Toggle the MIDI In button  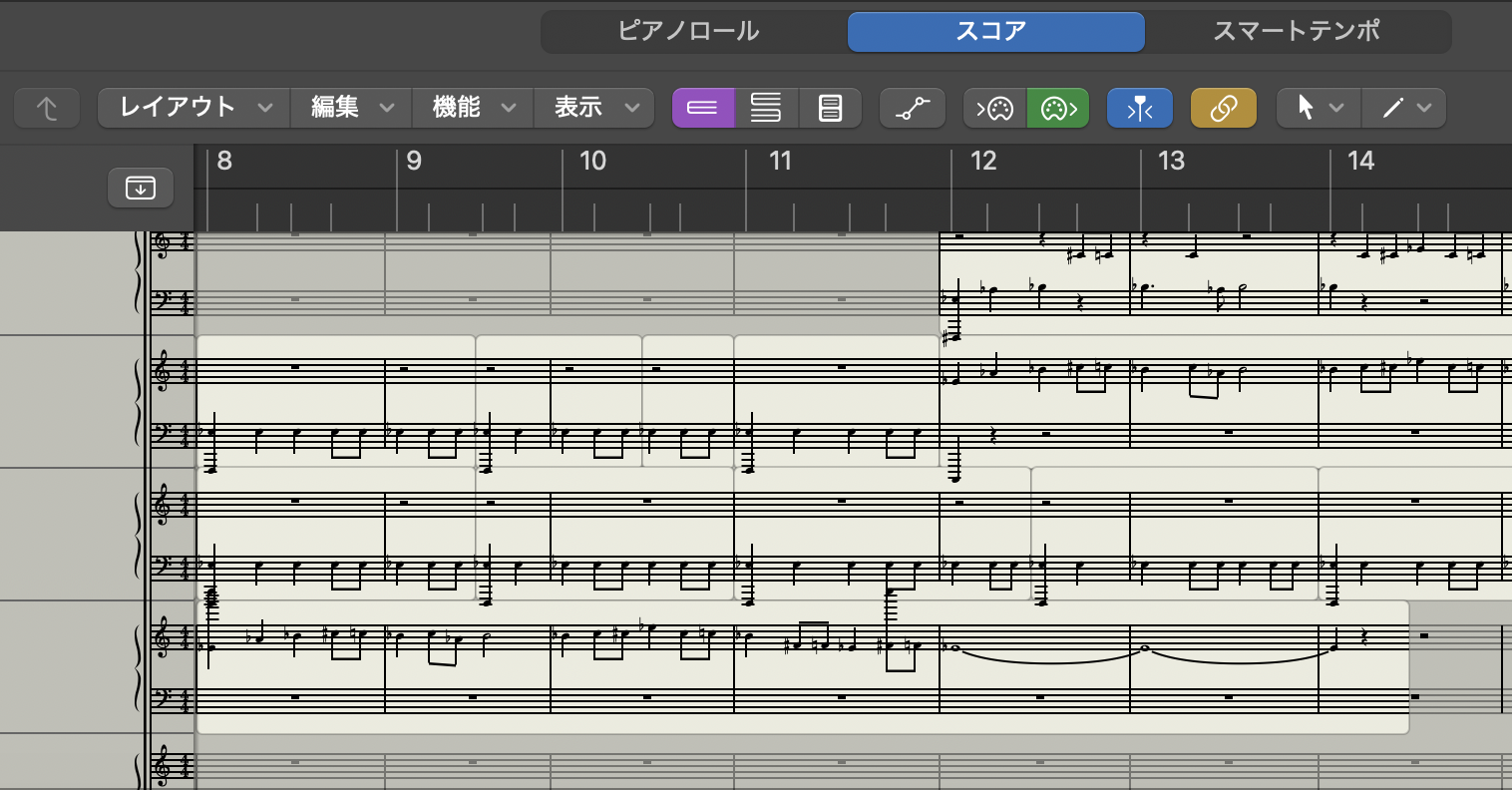994,108
